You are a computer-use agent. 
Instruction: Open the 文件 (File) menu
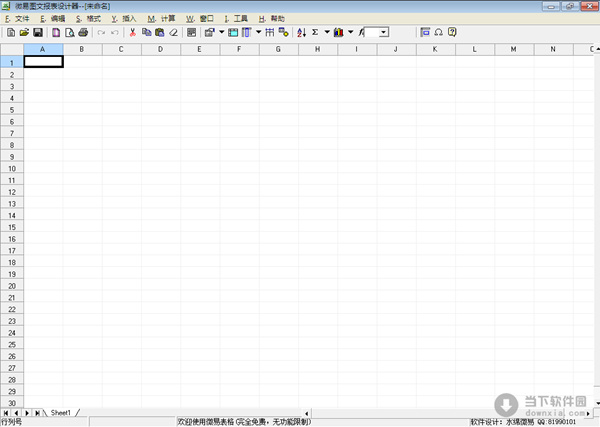coord(18,19)
